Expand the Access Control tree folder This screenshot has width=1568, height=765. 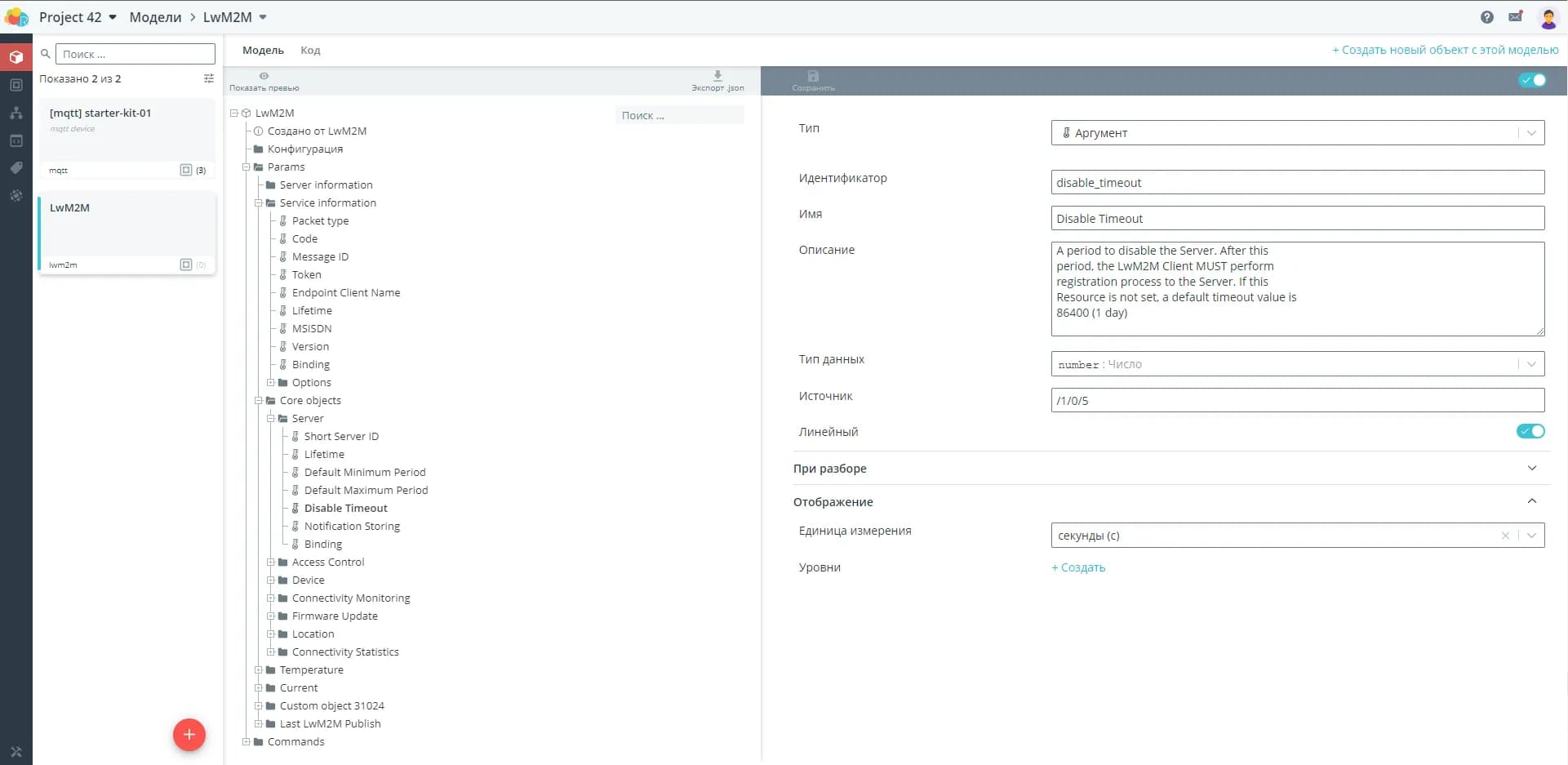[271, 562]
